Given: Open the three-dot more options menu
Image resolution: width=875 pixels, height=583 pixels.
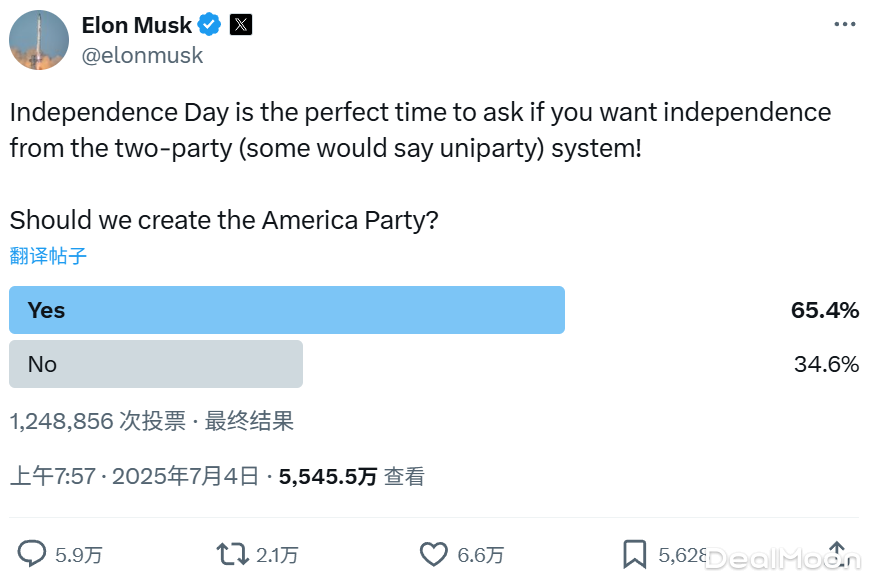Looking at the screenshot, I should [x=844, y=24].
